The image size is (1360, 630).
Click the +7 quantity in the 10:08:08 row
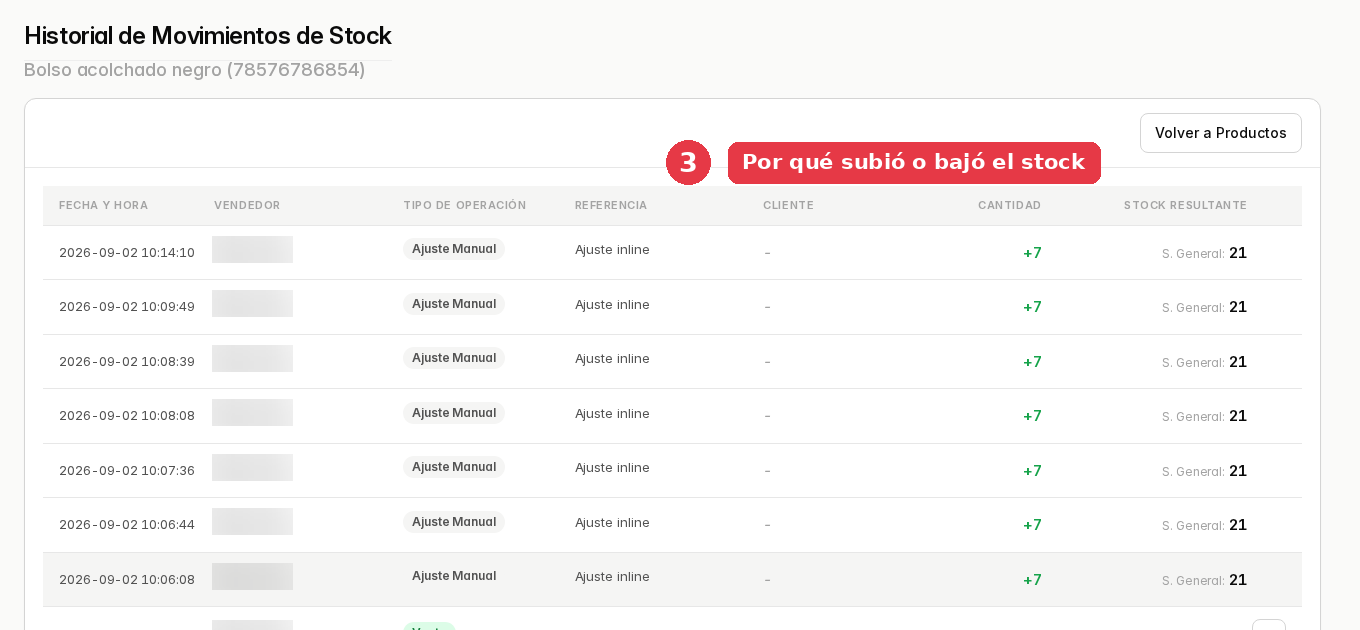pos(1032,416)
